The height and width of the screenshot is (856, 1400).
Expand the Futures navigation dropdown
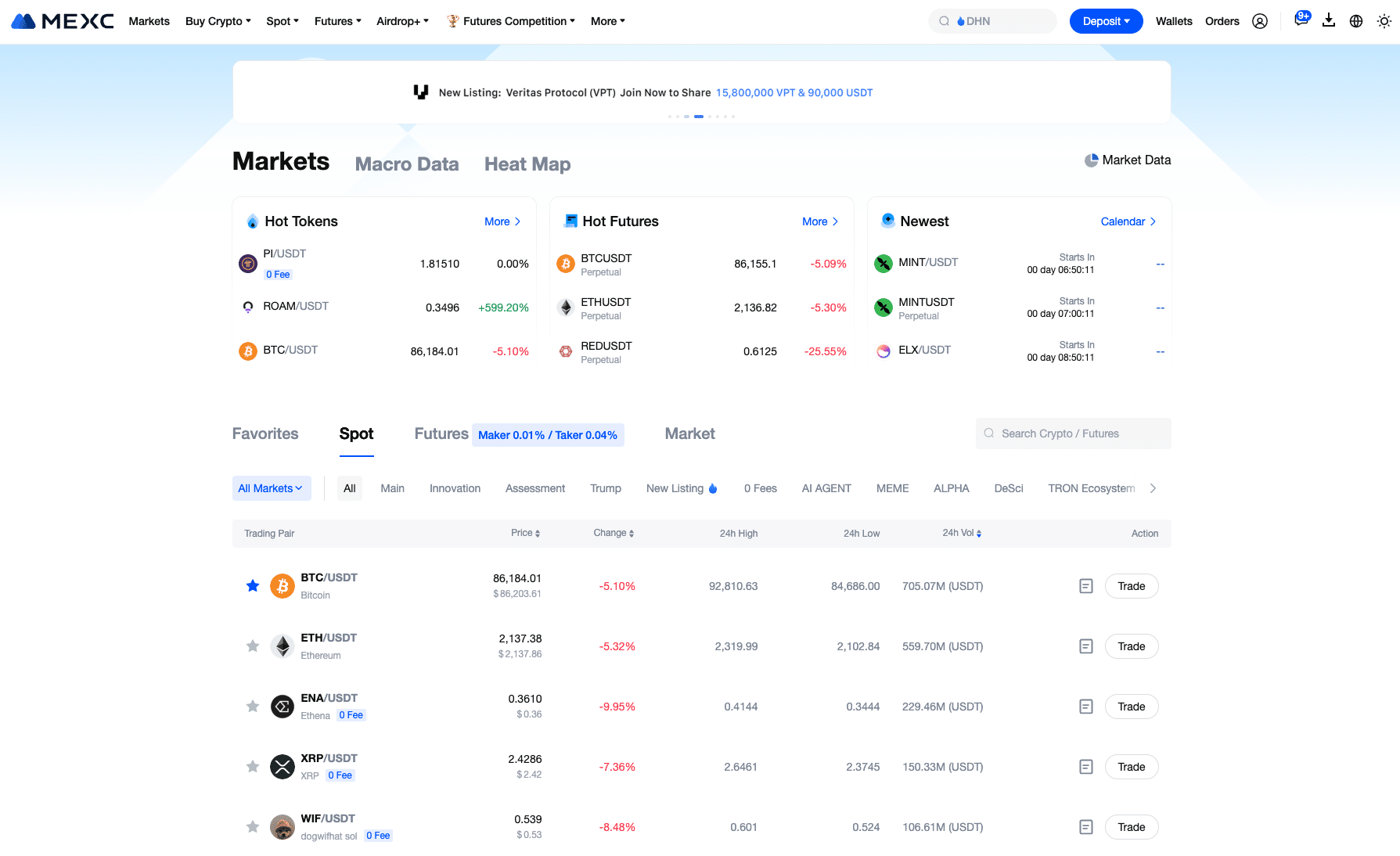click(x=338, y=21)
